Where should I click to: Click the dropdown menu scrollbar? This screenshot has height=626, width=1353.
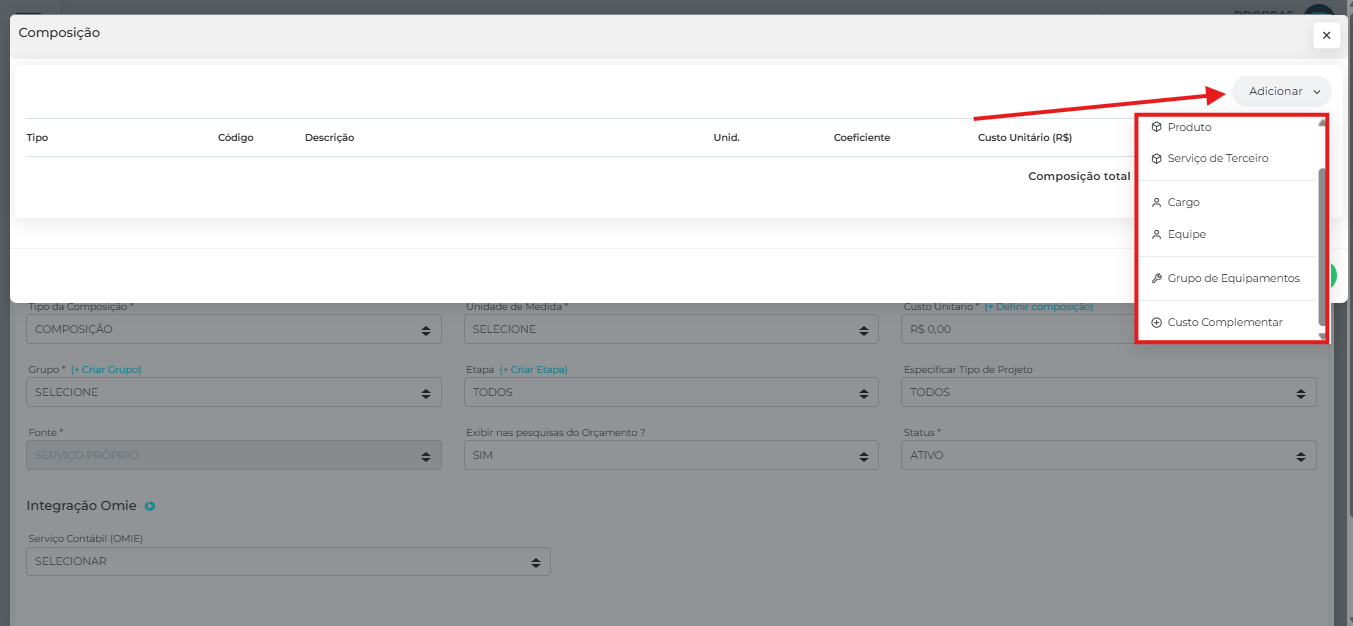point(1322,245)
